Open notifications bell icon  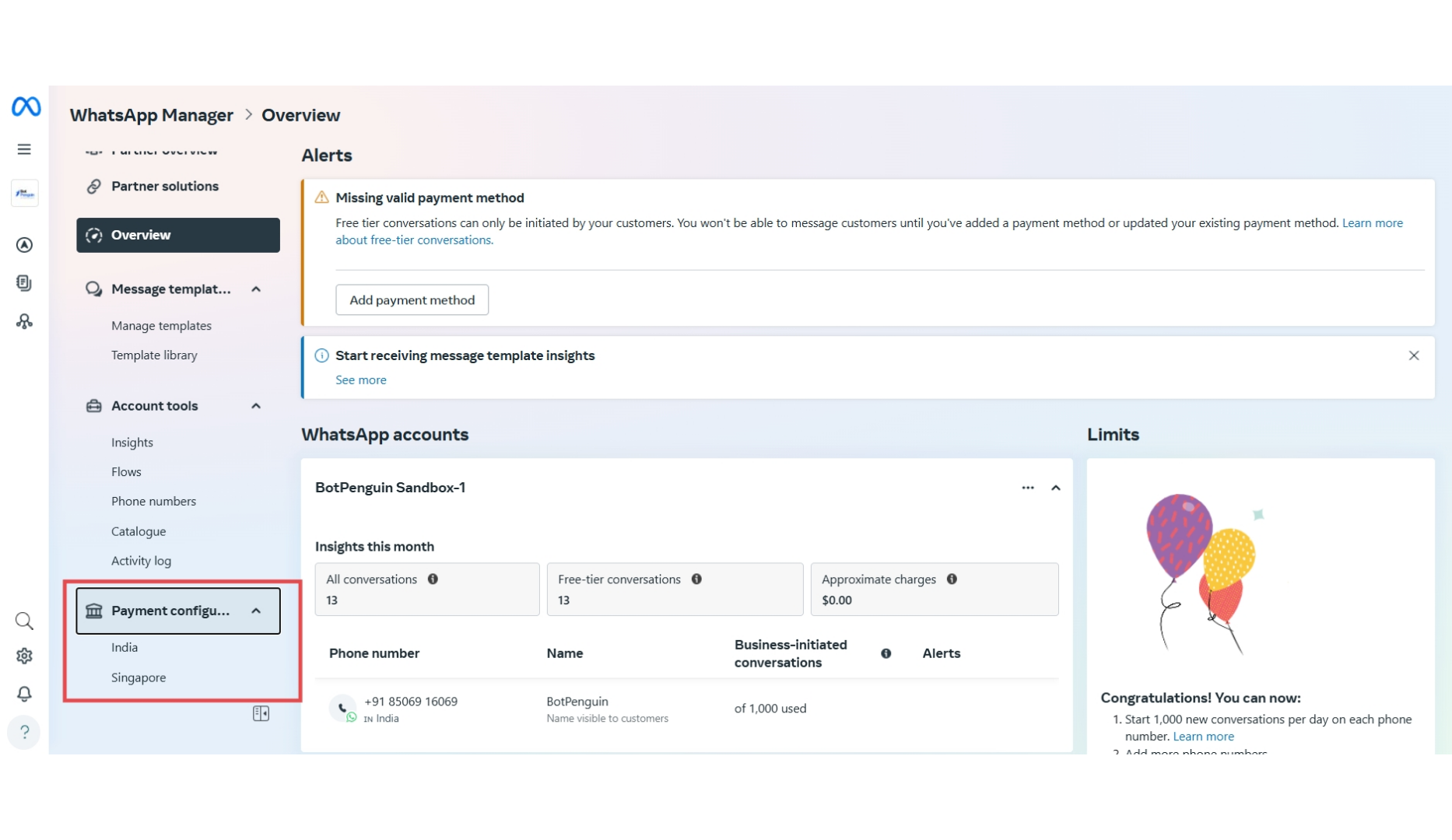[24, 693]
